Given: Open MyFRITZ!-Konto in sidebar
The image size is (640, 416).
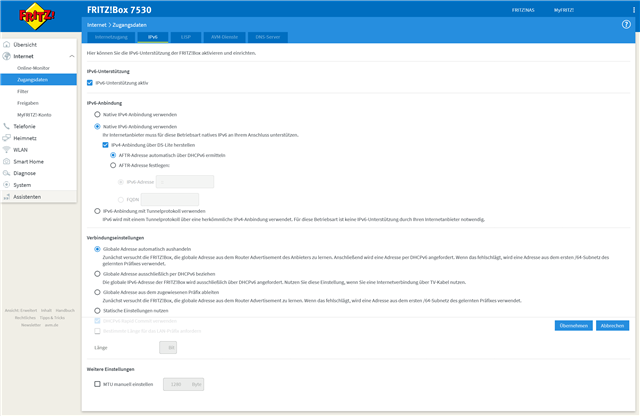Looking at the screenshot, I should pyautogui.click(x=34, y=115).
